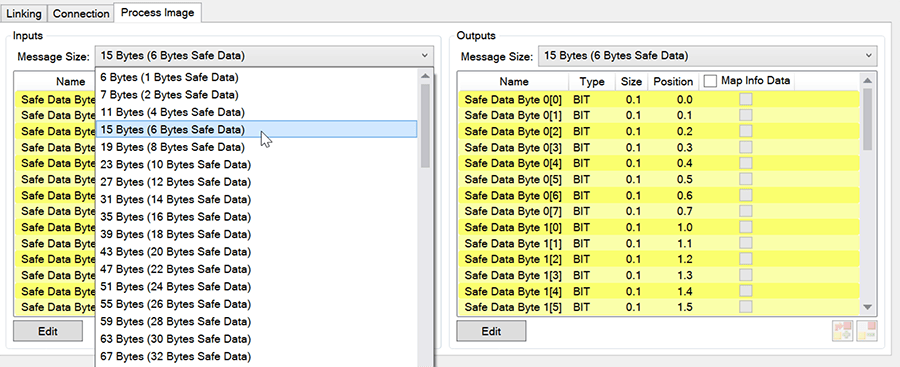The image size is (900, 367).
Task: Click the dropdown list scroll-up arrow
Action: [x=425, y=76]
